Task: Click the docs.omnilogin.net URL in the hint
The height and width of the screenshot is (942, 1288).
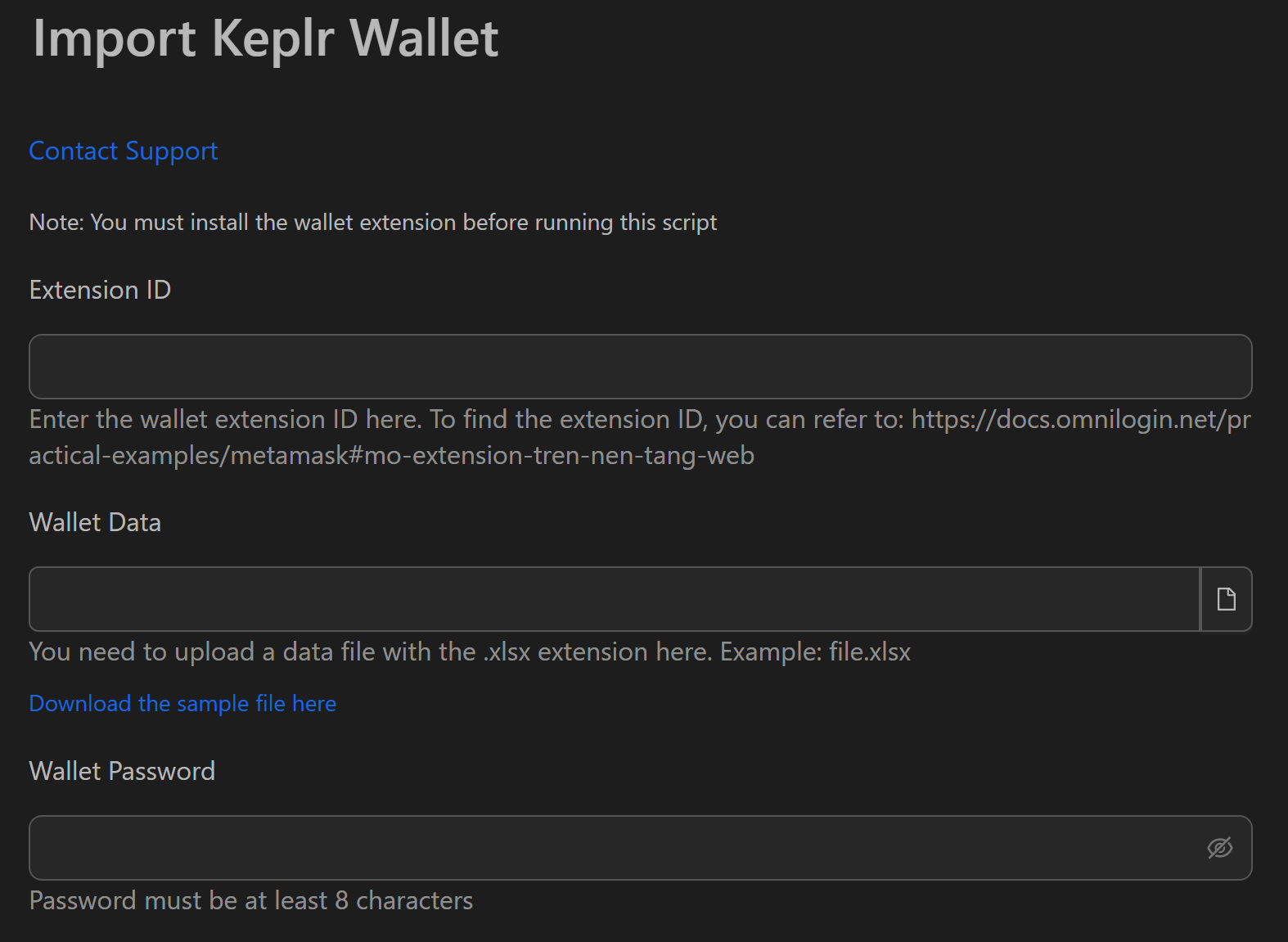Action: pos(1080,420)
